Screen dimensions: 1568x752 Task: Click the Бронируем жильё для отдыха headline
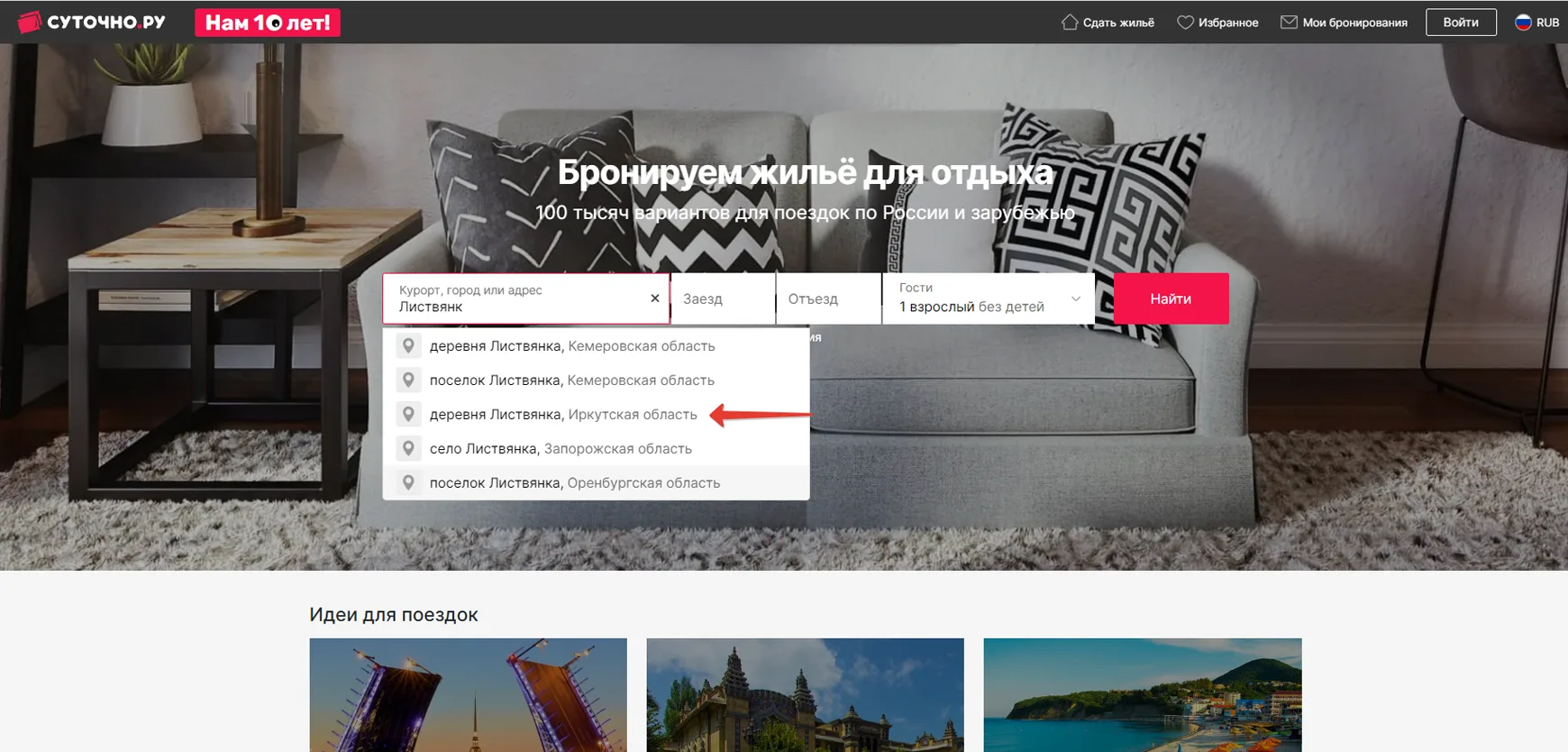point(805,172)
